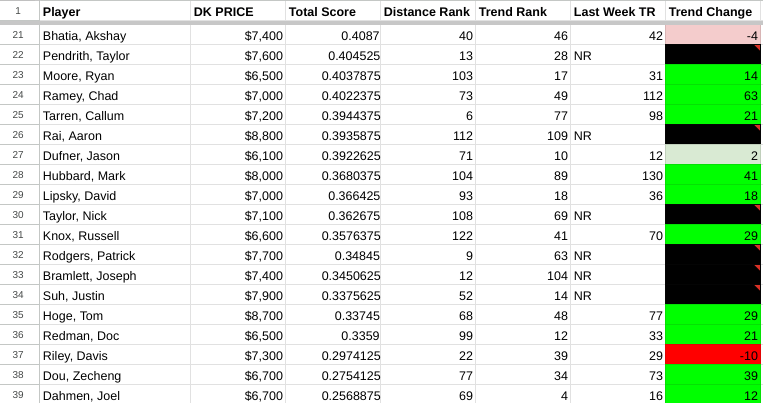Click the $8,800 price for Rai

tap(237, 135)
